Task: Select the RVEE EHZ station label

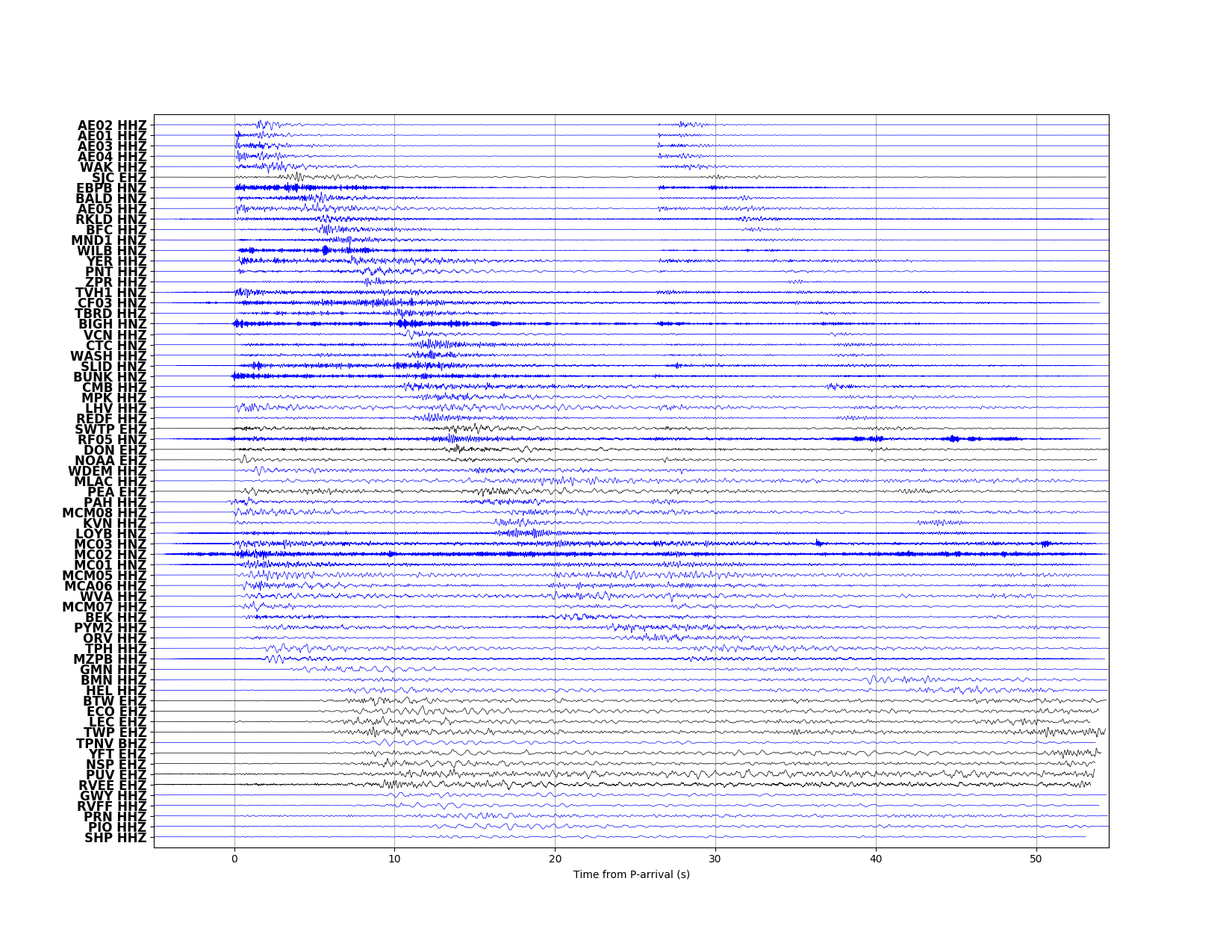Action: (112, 785)
